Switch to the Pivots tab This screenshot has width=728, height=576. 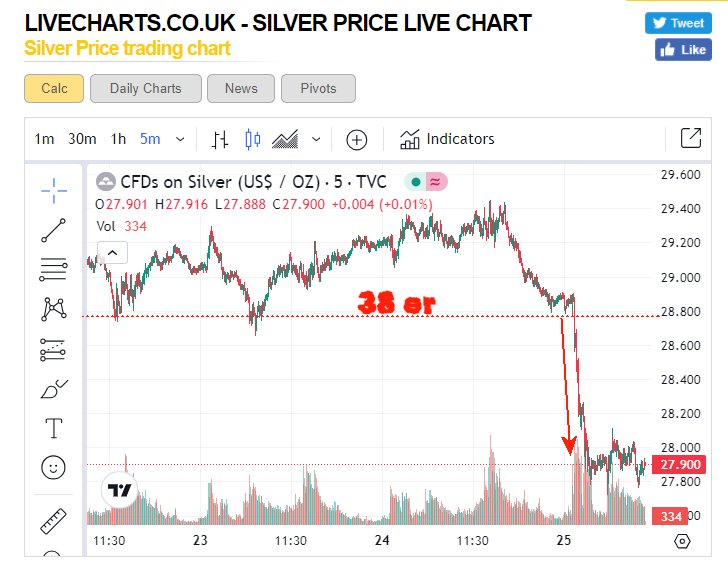318,88
